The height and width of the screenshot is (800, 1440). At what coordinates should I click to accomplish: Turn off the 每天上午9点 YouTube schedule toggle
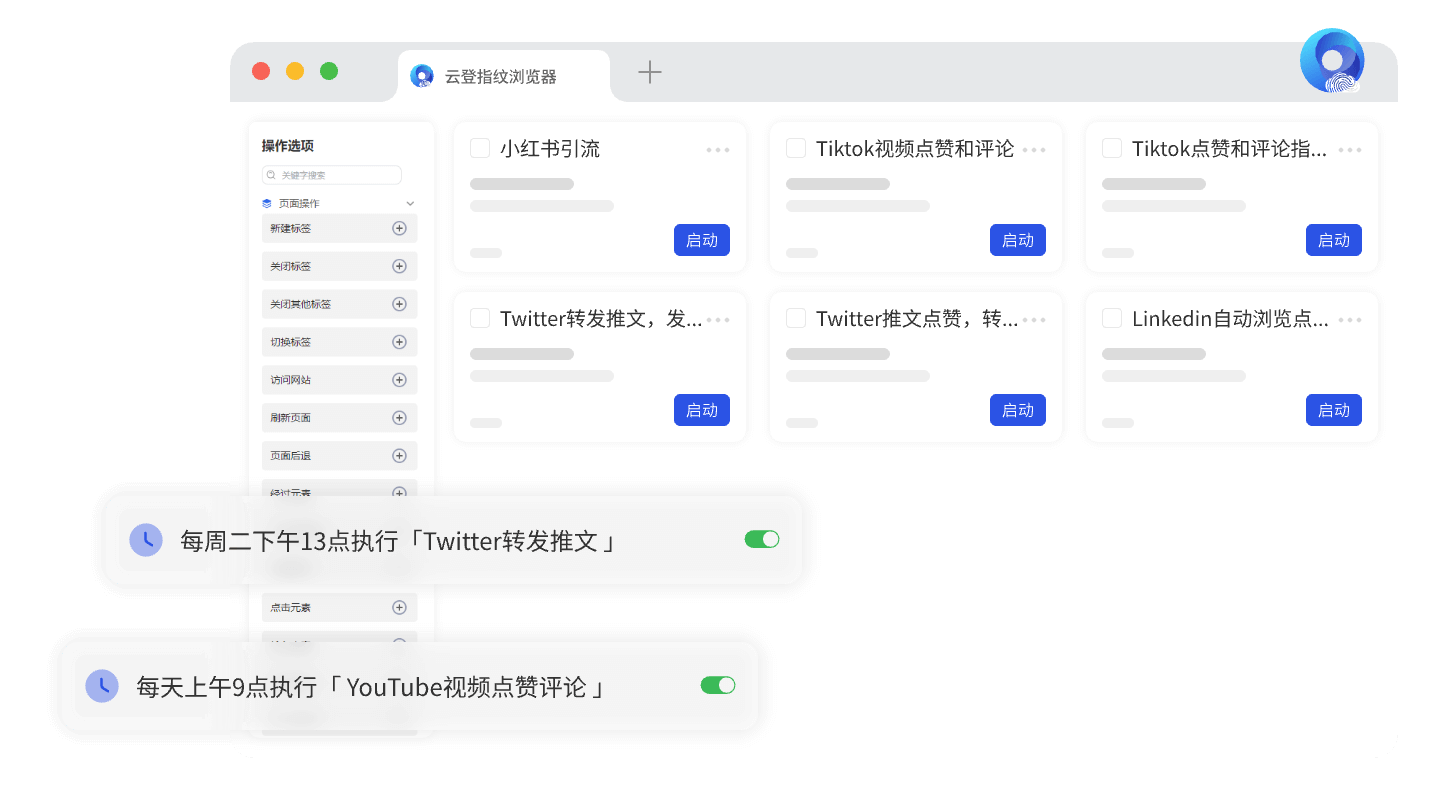717,686
